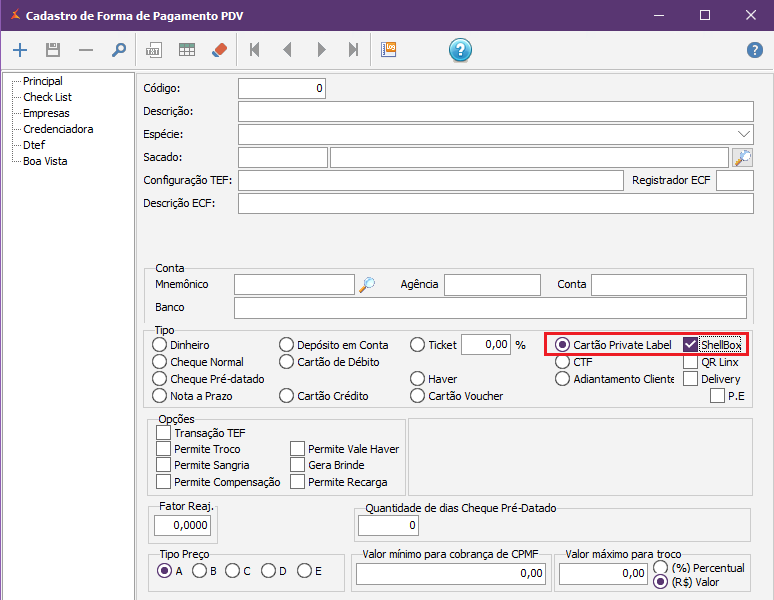The image size is (774, 600).
Task: Expand the Espécie dropdown list
Action: coord(744,134)
